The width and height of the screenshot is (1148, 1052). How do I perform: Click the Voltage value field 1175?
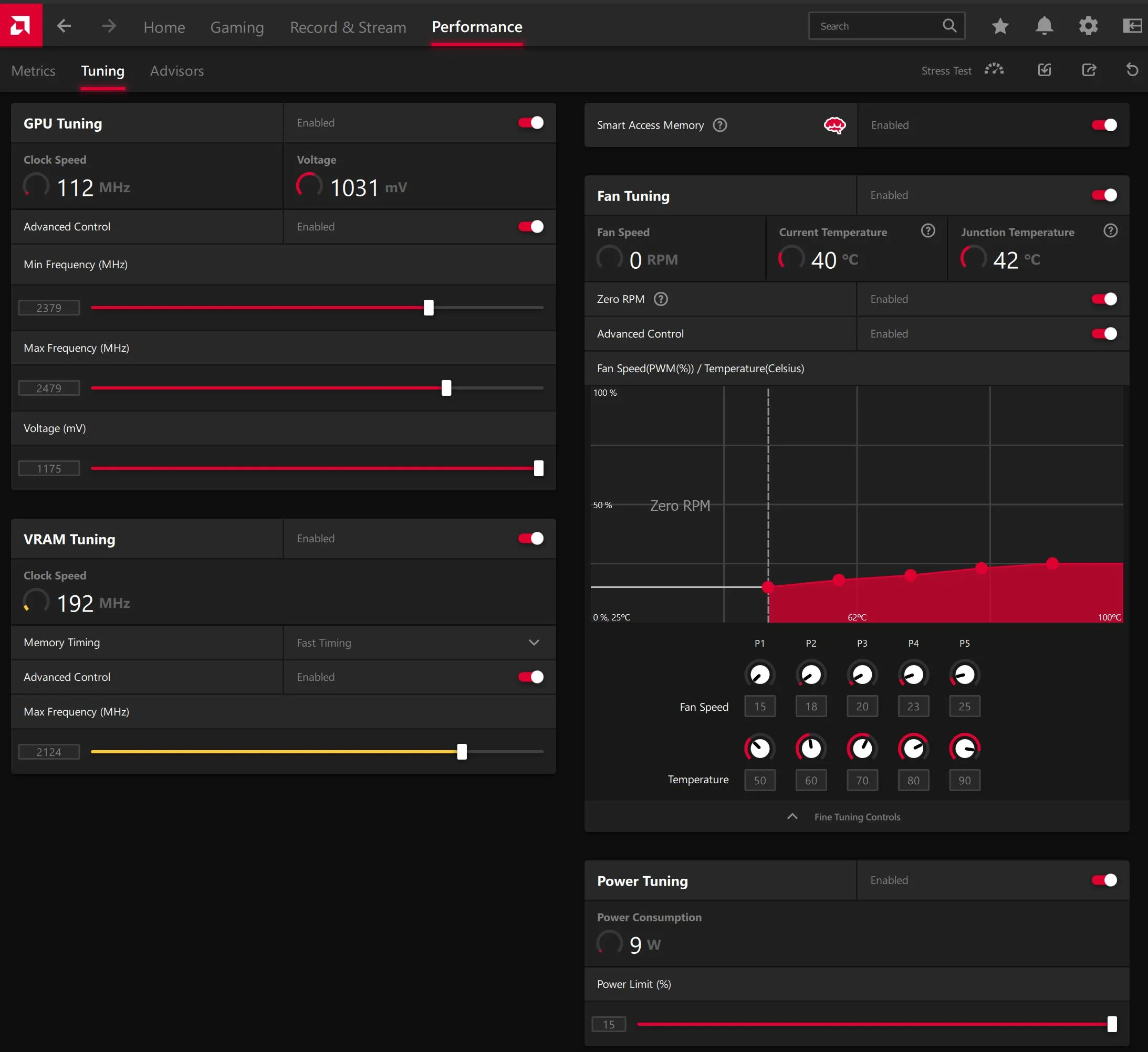click(49, 468)
